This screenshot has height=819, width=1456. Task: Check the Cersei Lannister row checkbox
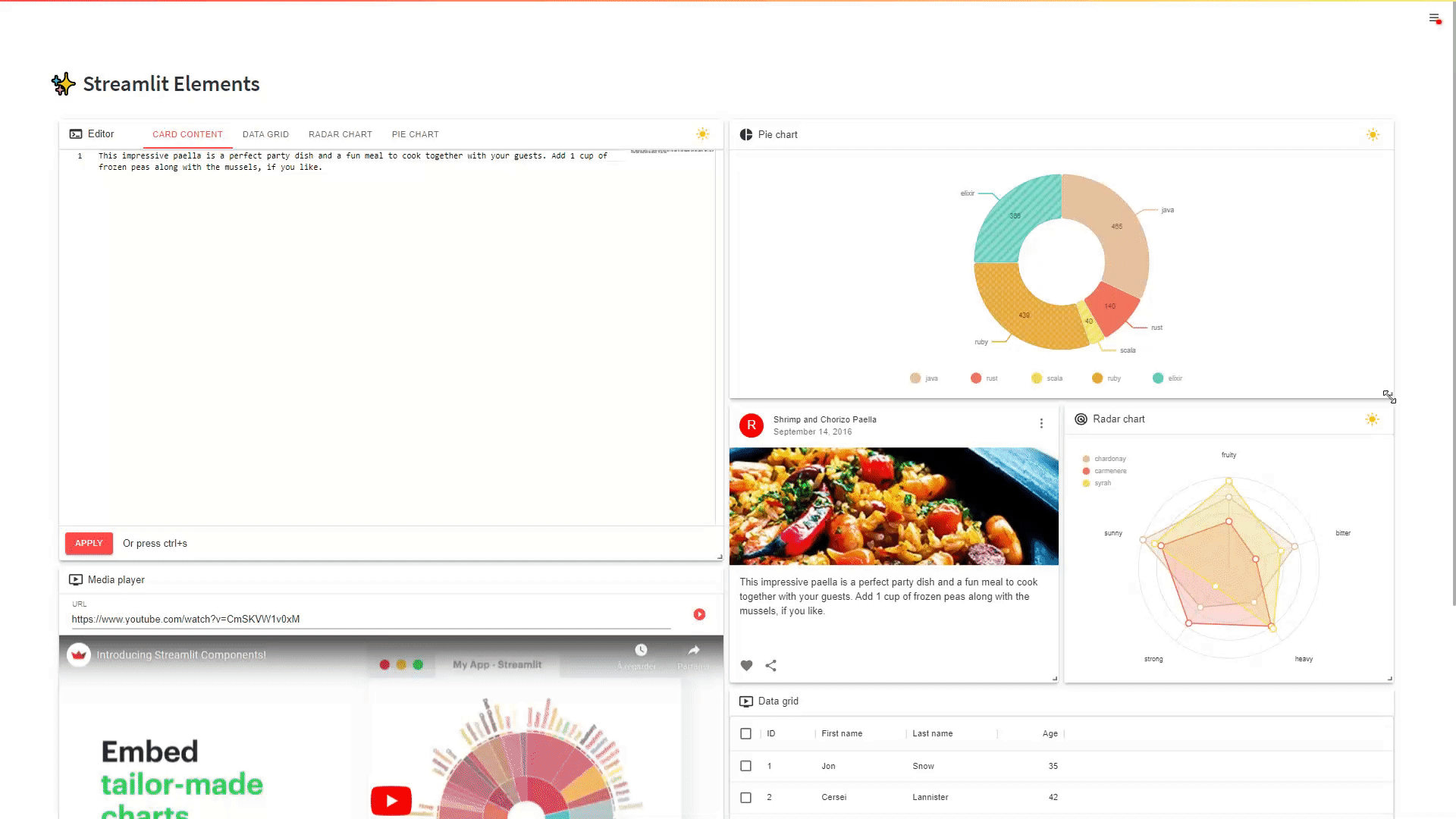coord(746,797)
